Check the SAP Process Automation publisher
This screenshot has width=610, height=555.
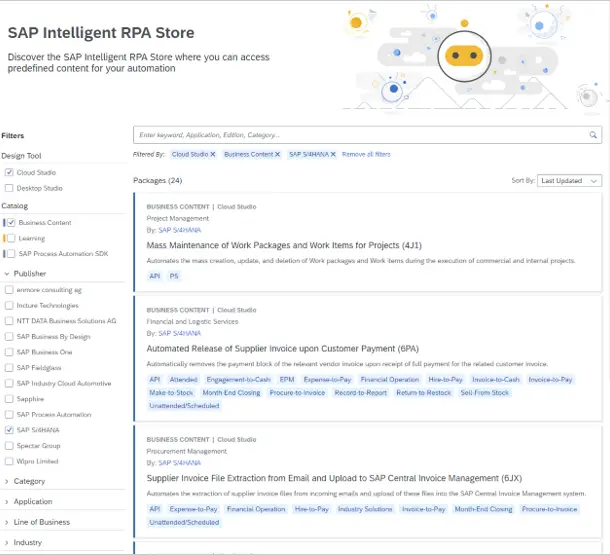coord(9,415)
